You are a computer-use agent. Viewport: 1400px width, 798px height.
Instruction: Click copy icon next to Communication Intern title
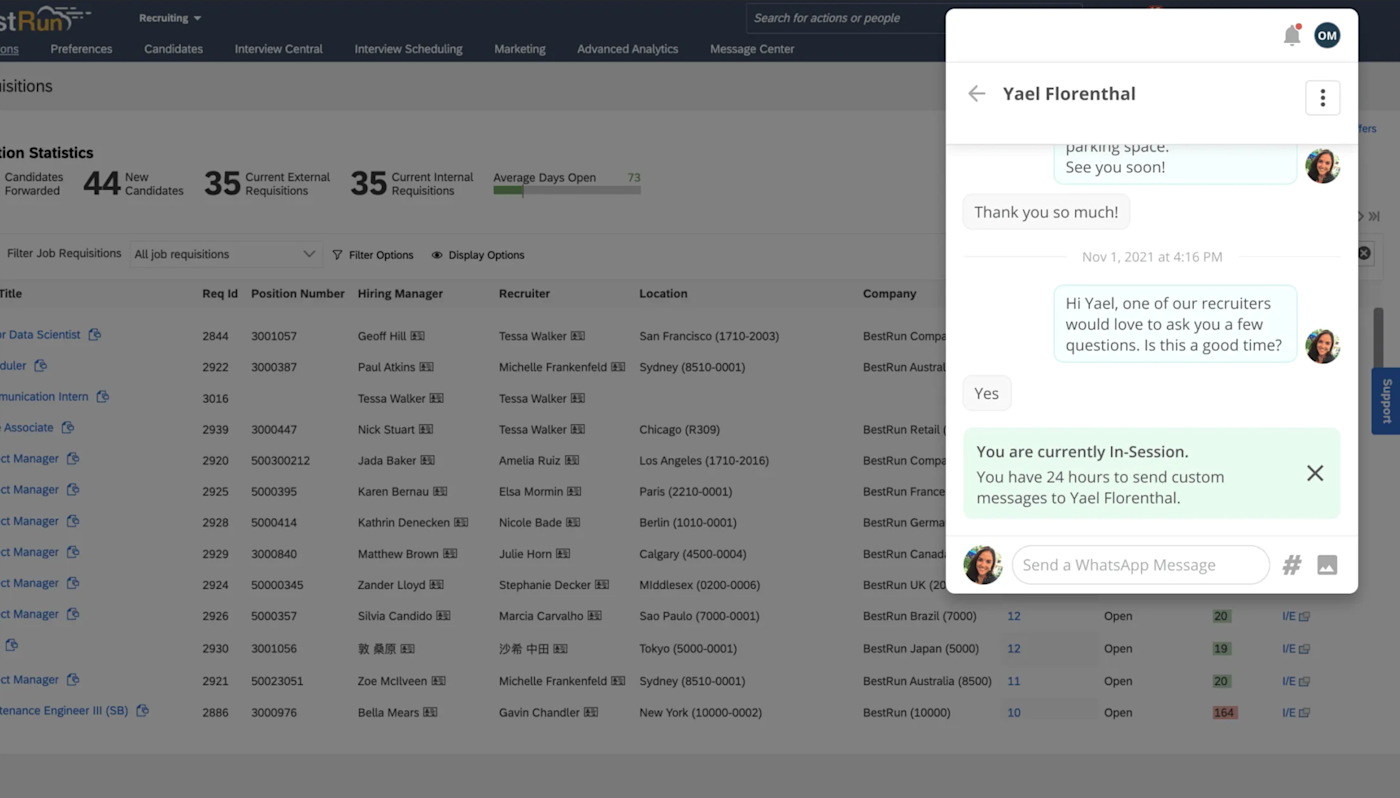click(102, 397)
